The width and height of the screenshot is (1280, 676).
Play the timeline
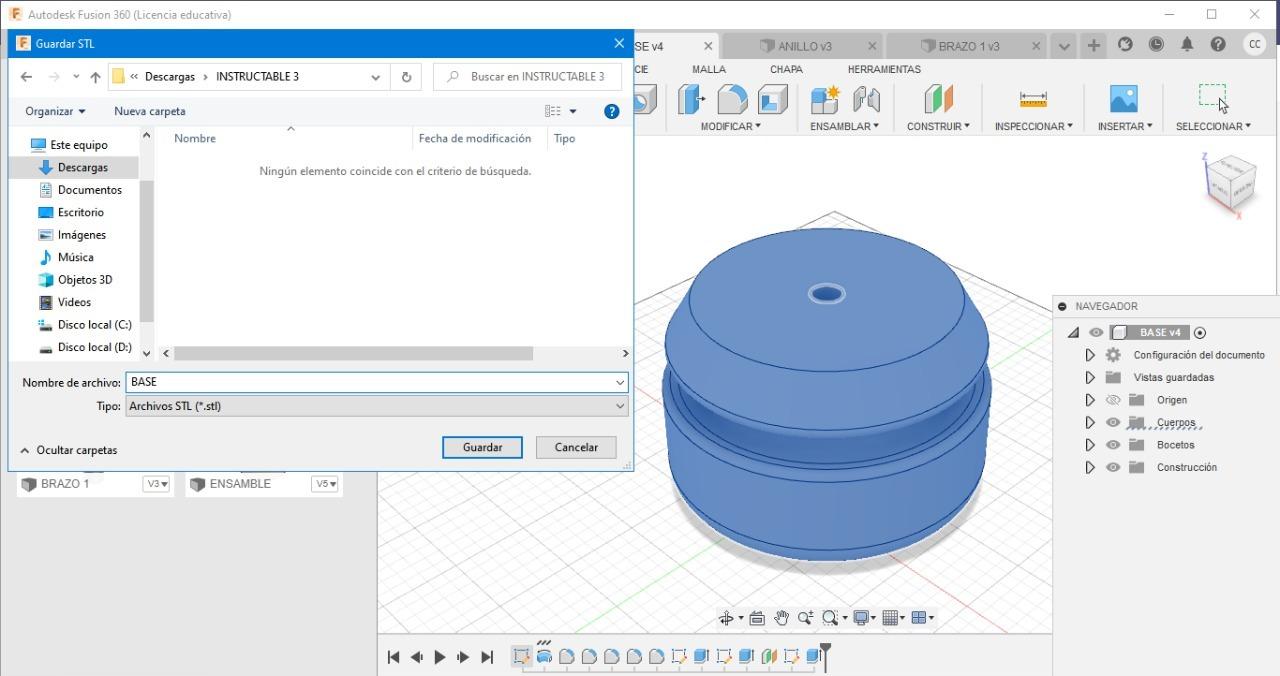tap(439, 657)
